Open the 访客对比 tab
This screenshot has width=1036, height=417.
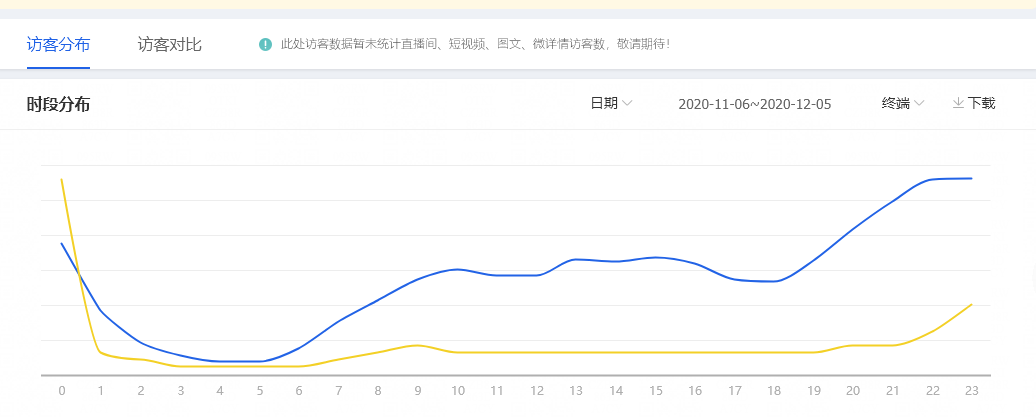click(169, 45)
